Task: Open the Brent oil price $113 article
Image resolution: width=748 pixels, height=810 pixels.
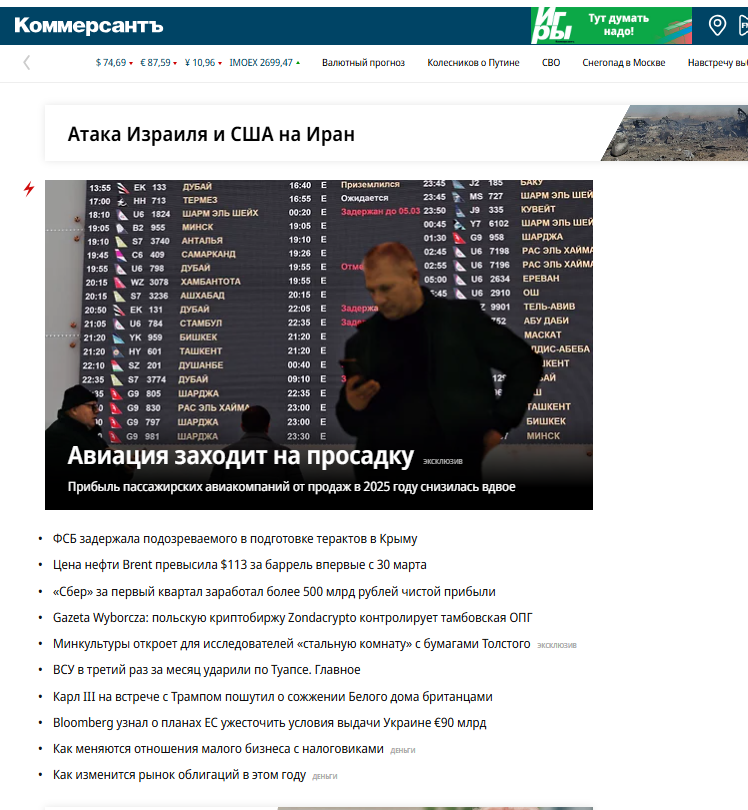Action: [x=240, y=565]
